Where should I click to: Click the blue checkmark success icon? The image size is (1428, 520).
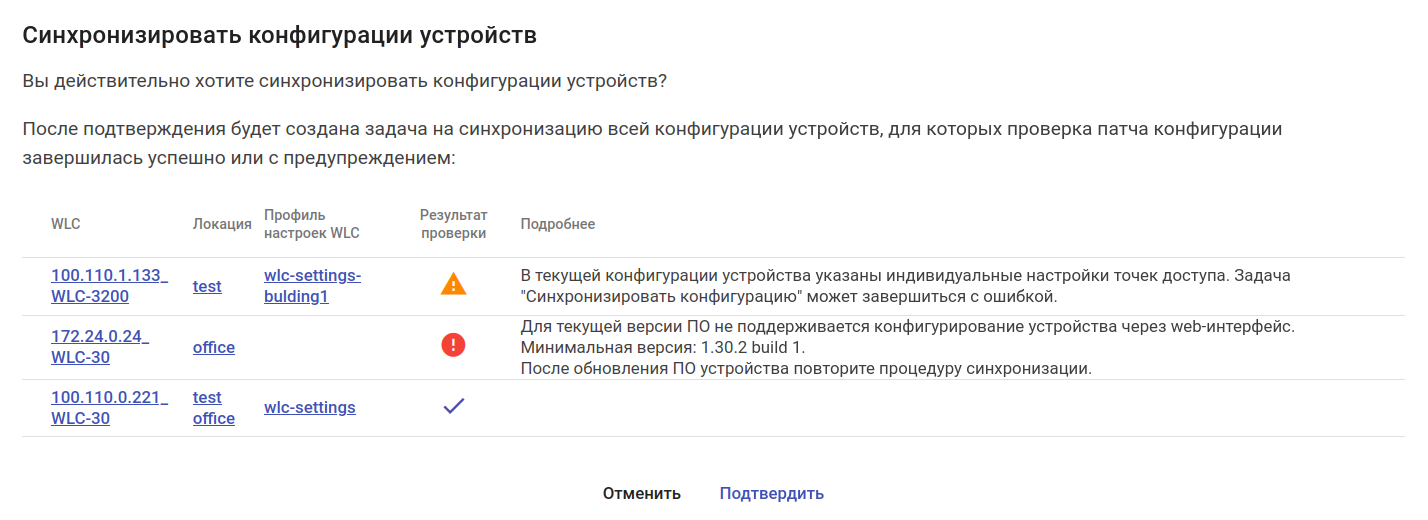(453, 407)
